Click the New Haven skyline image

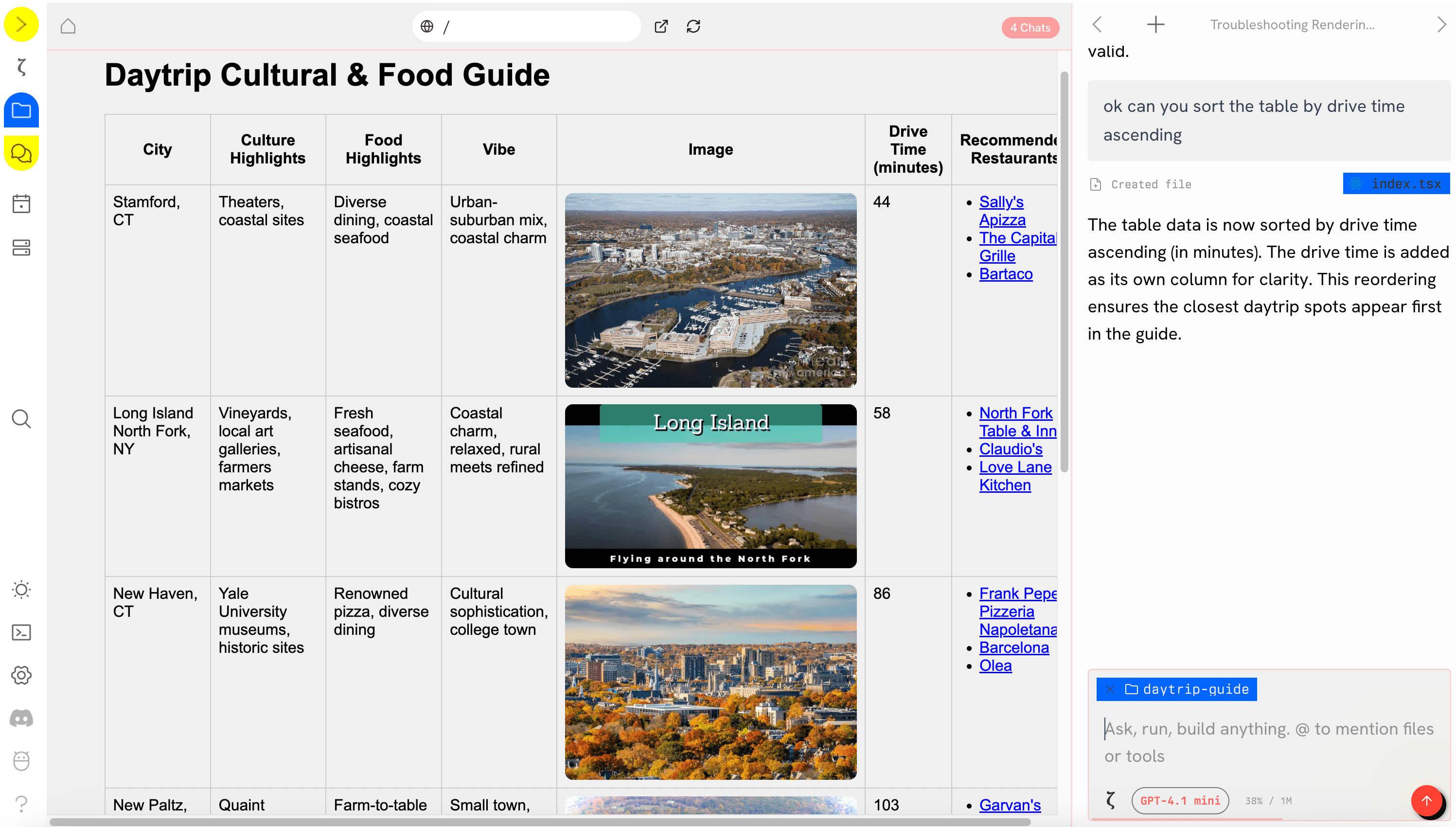(710, 682)
